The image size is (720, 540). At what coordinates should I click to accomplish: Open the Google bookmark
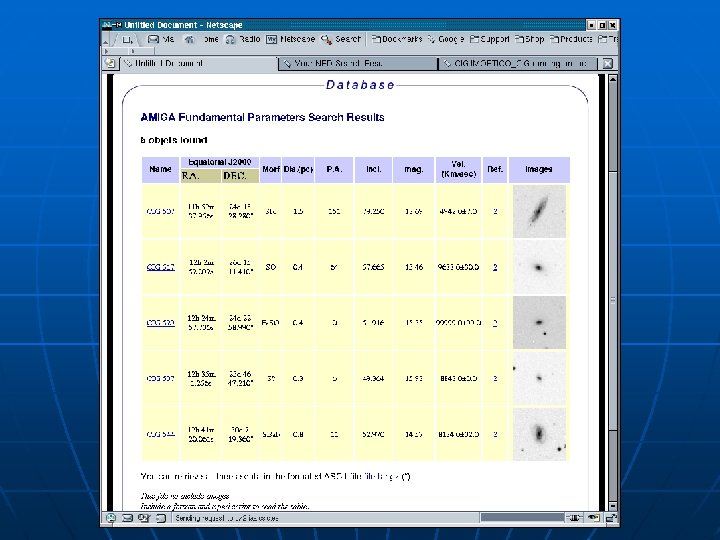click(x=446, y=39)
